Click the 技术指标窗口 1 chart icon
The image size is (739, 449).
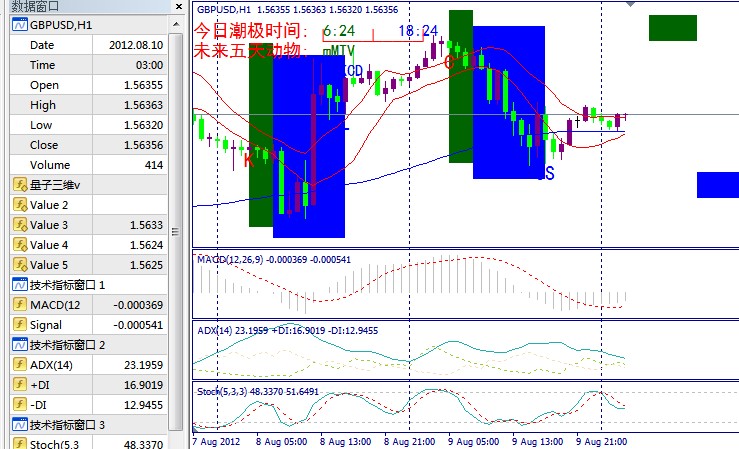point(20,285)
